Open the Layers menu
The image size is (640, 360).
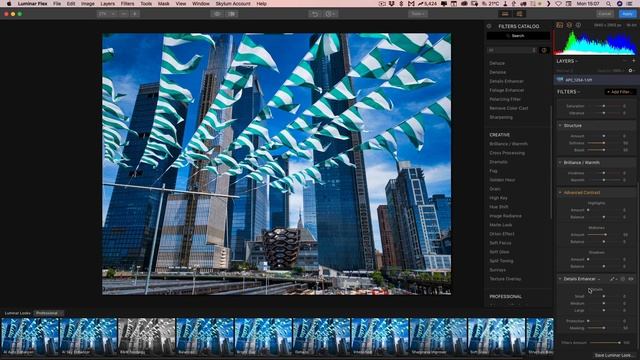pyautogui.click(x=107, y=4)
